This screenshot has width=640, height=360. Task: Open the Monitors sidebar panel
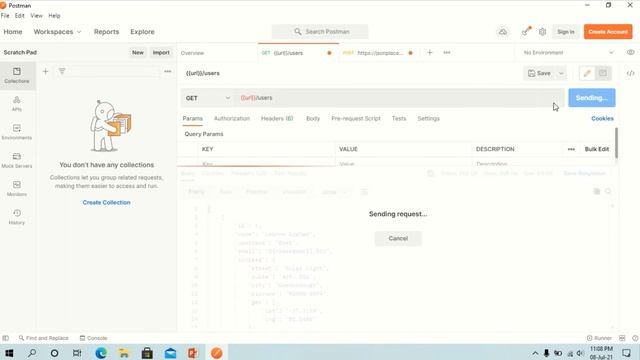(17, 189)
